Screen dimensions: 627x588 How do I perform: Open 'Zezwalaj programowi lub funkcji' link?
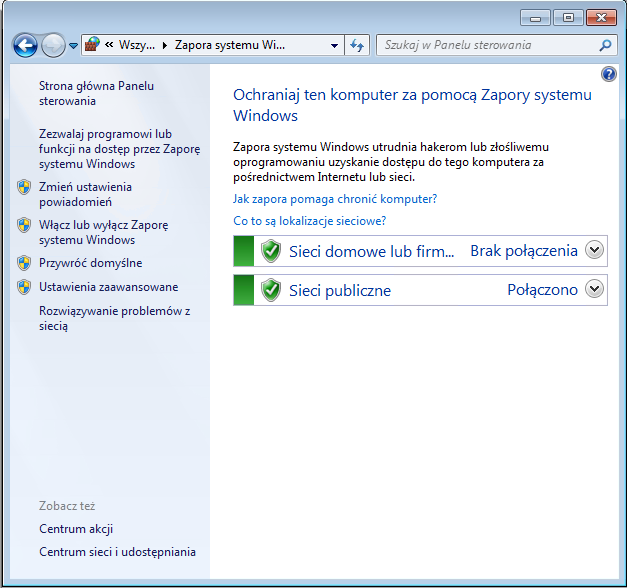click(120, 149)
